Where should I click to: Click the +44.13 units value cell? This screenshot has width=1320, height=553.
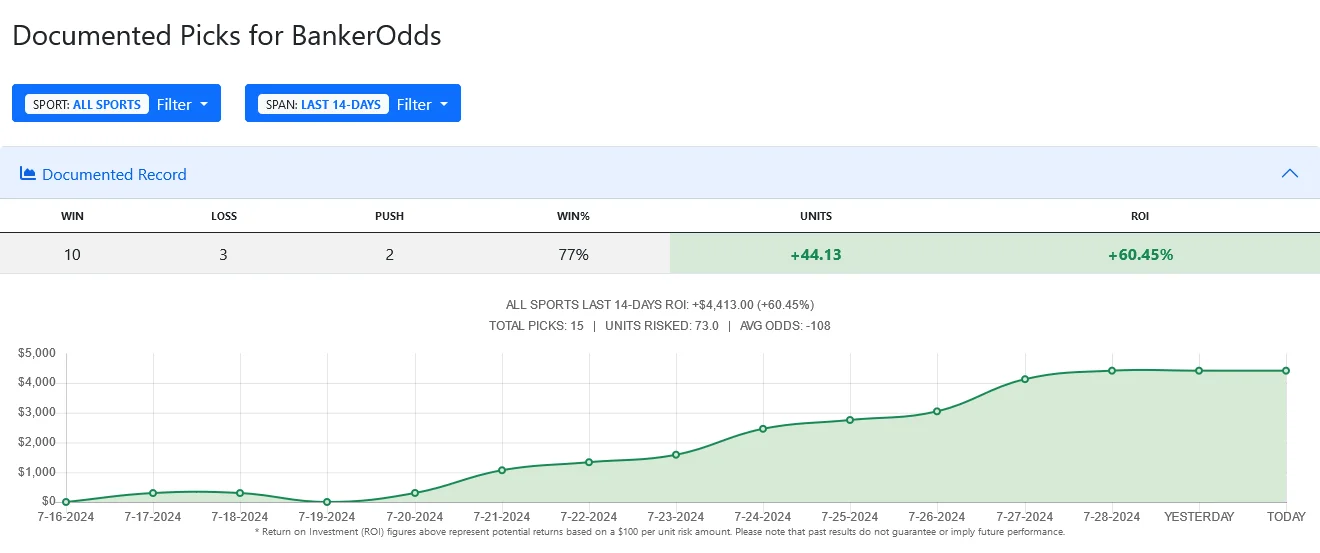pyautogui.click(x=816, y=254)
